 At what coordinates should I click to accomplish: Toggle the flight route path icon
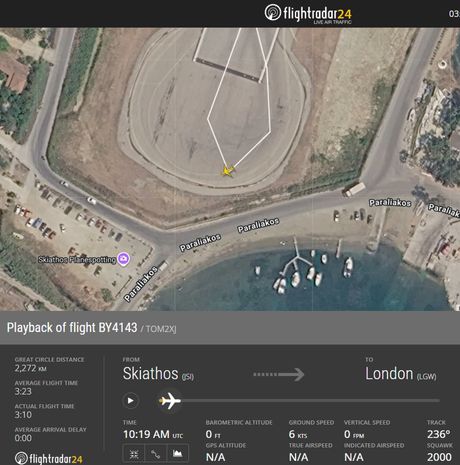point(156,454)
